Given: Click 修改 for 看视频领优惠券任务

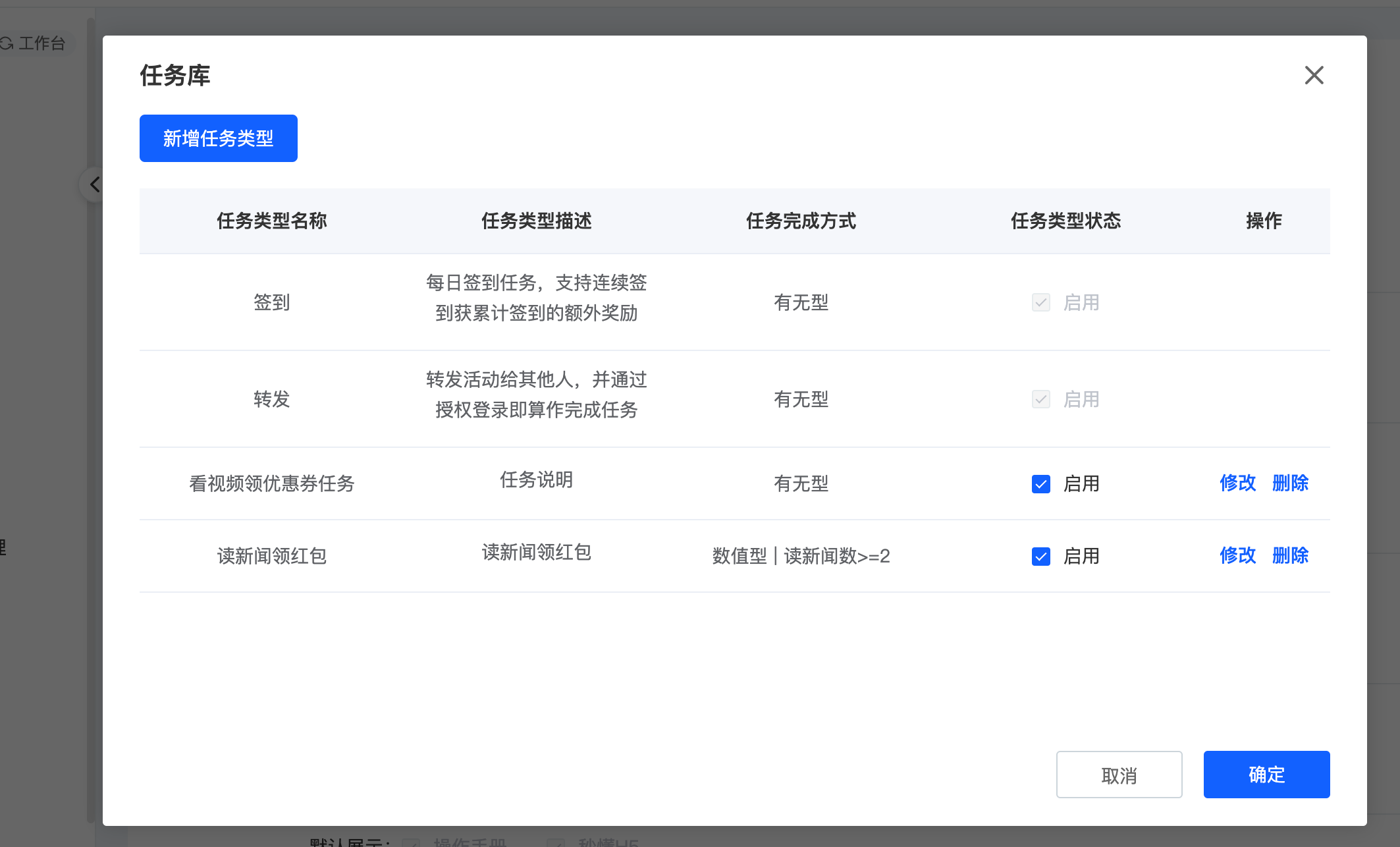Looking at the screenshot, I should [x=1237, y=483].
